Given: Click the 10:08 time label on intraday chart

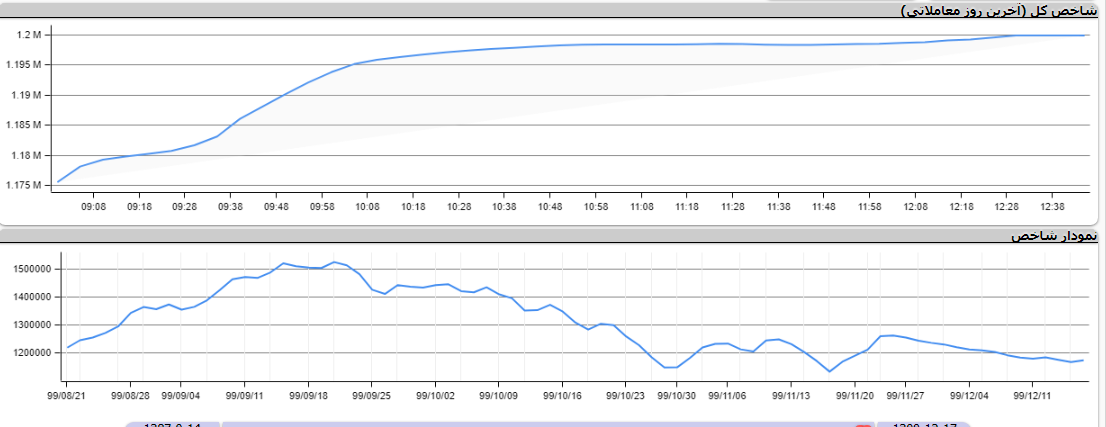Looking at the screenshot, I should pyautogui.click(x=368, y=206).
